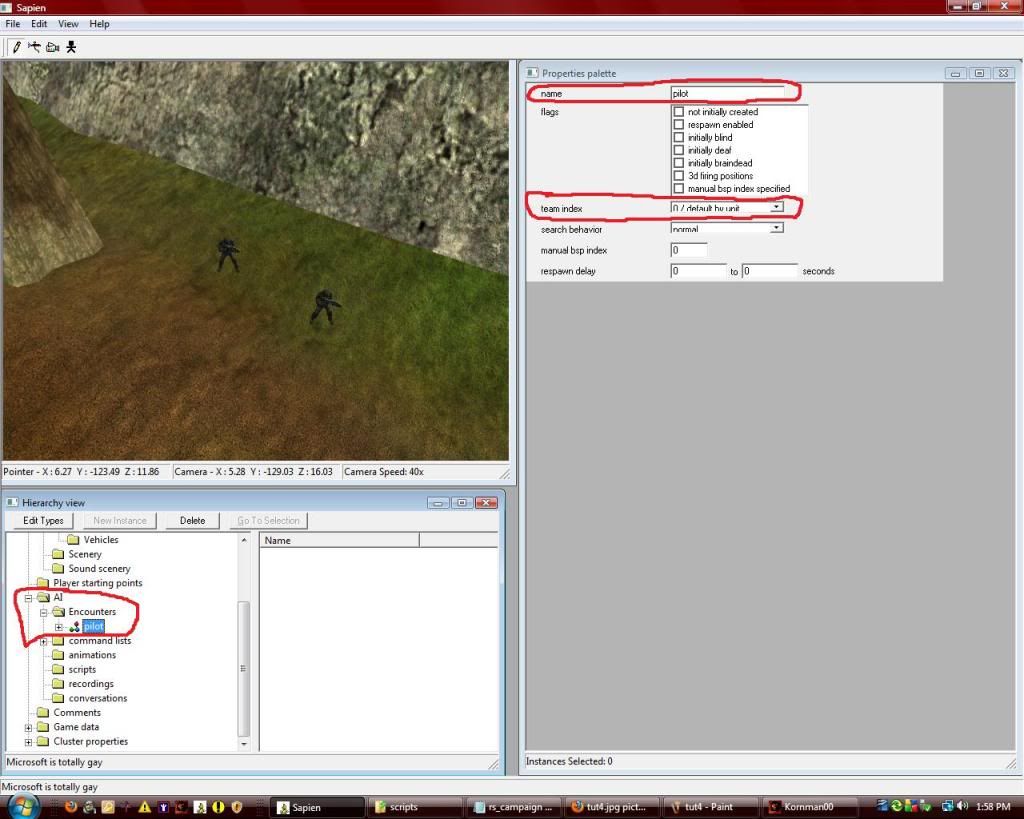The height and width of the screenshot is (819, 1024).
Task: Click the first respawn delay field
Action: click(x=698, y=270)
